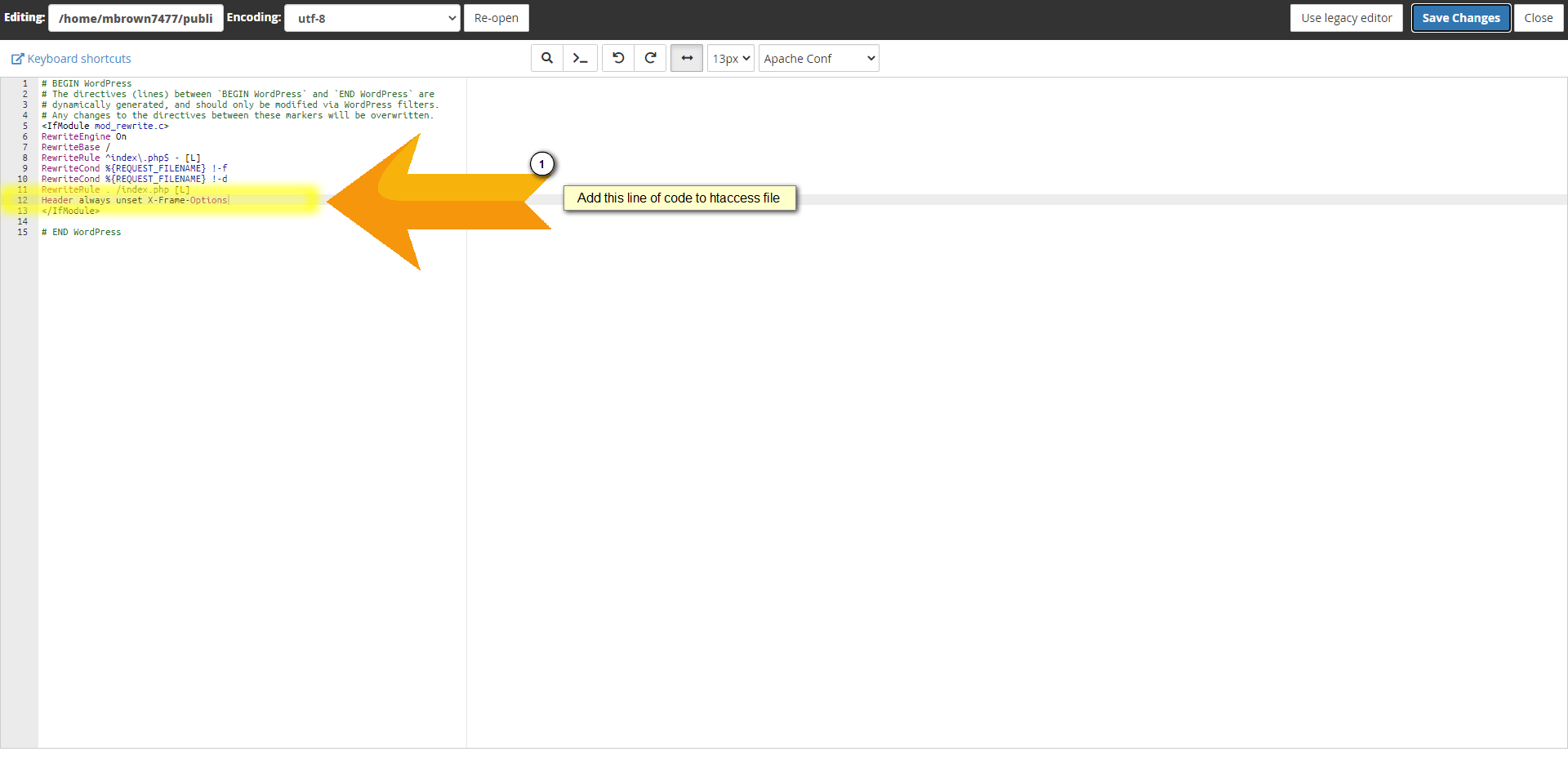Viewport: 1568px width, 765px height.
Task: Open the utf-8 encoding dropdown
Action: pos(372,18)
